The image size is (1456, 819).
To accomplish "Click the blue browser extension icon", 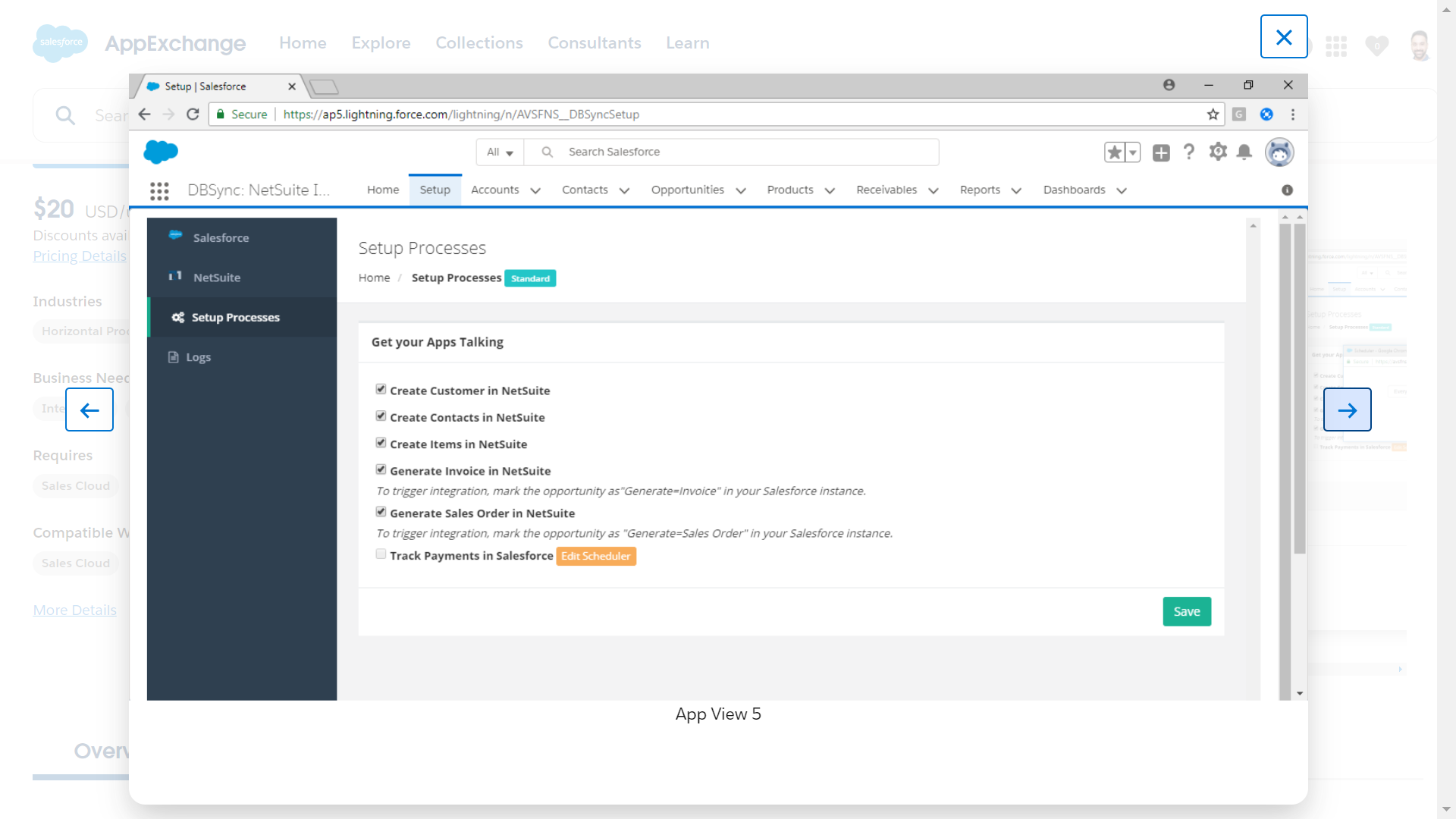I will [1266, 115].
